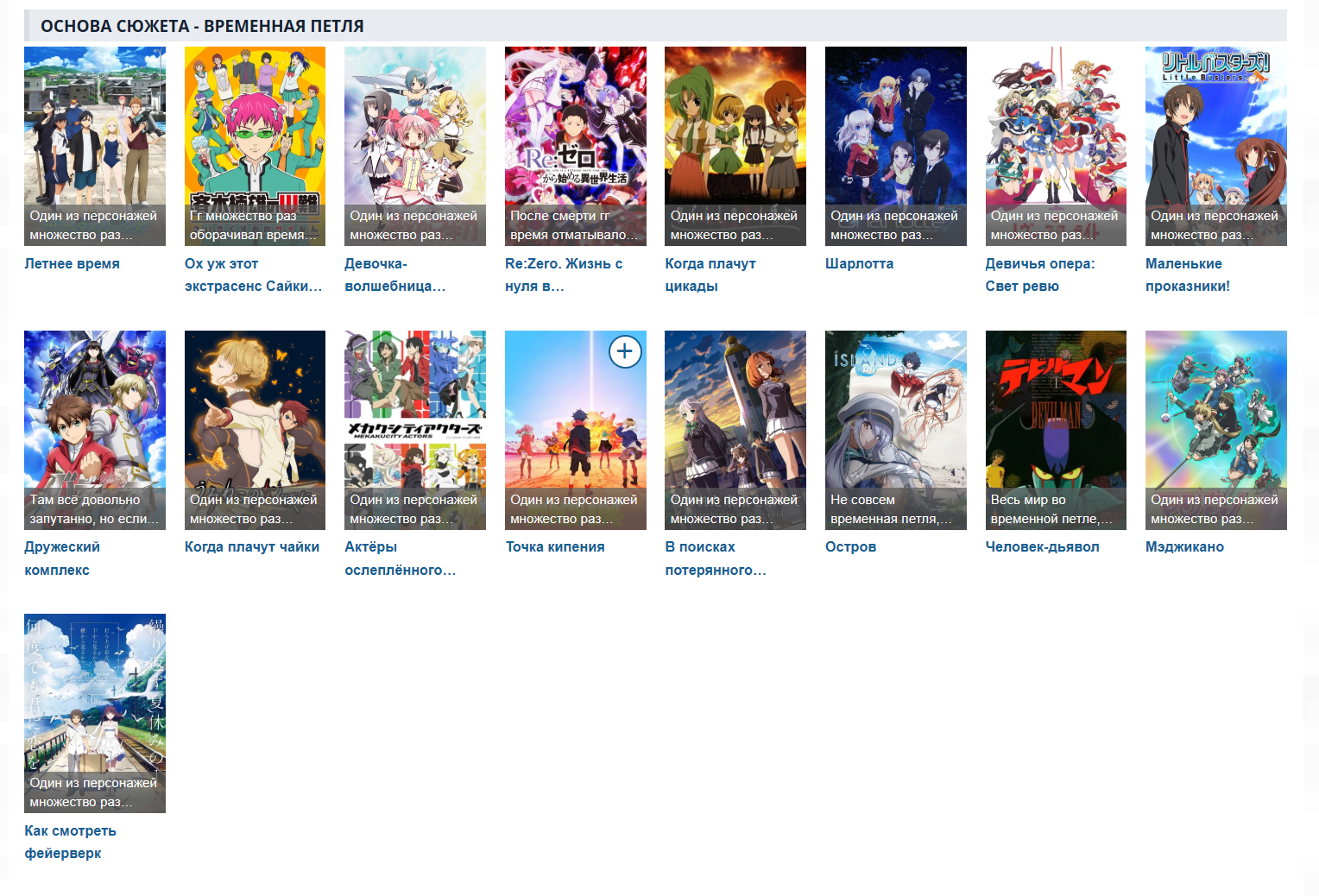The height and width of the screenshot is (896, 1319).
Task: Open the Человек-дьявол title link
Action: 1043,546
